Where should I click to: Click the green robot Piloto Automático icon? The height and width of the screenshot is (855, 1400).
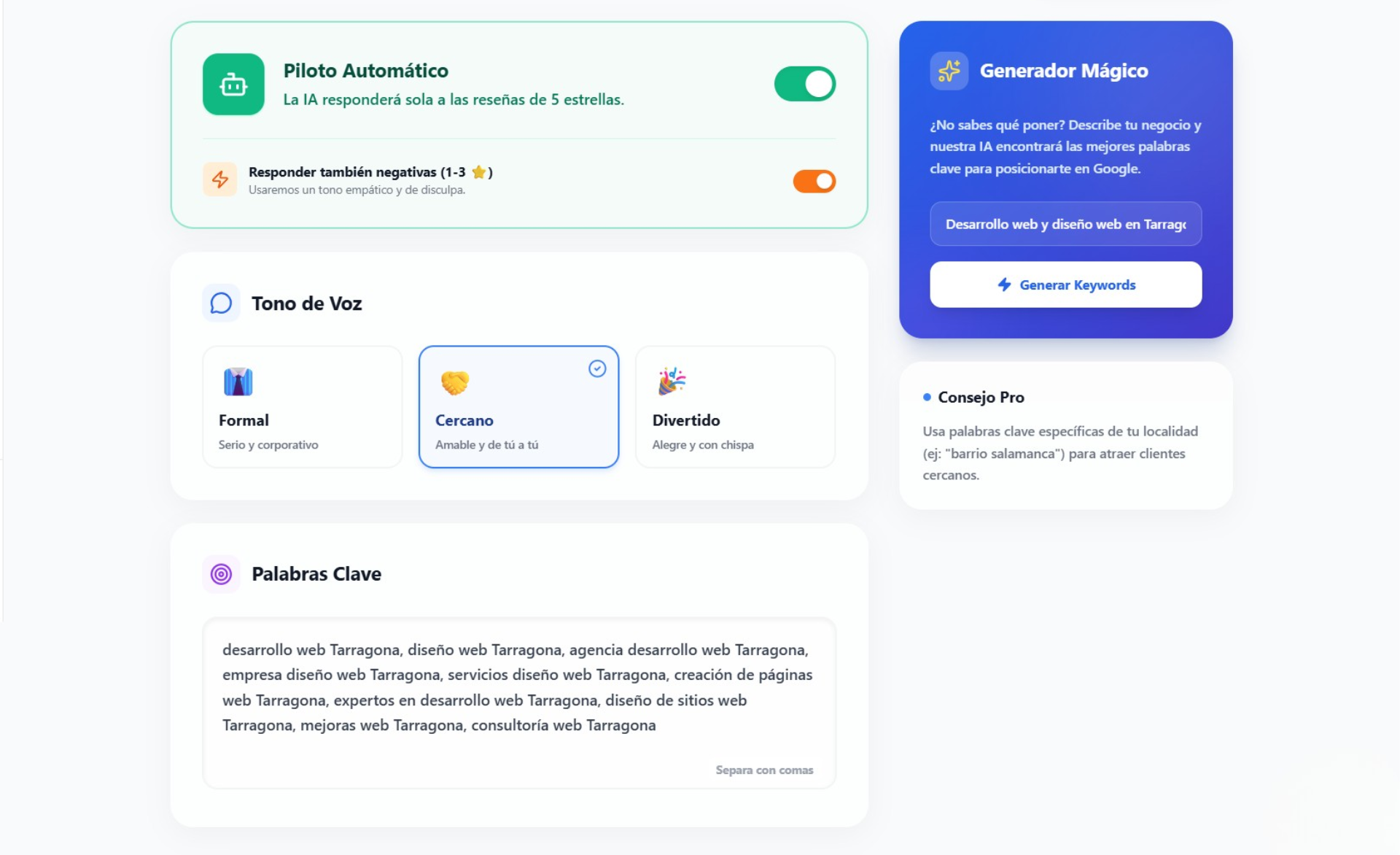(233, 85)
